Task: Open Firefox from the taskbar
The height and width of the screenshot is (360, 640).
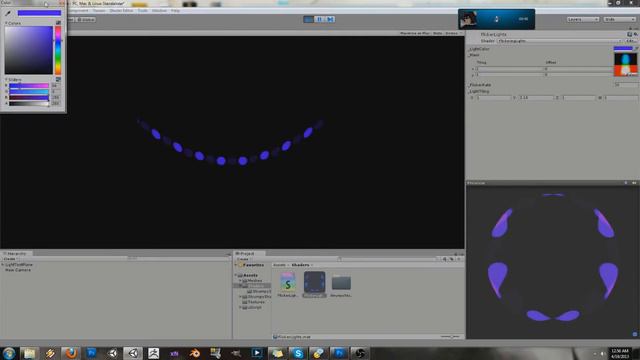Action: pos(71,353)
